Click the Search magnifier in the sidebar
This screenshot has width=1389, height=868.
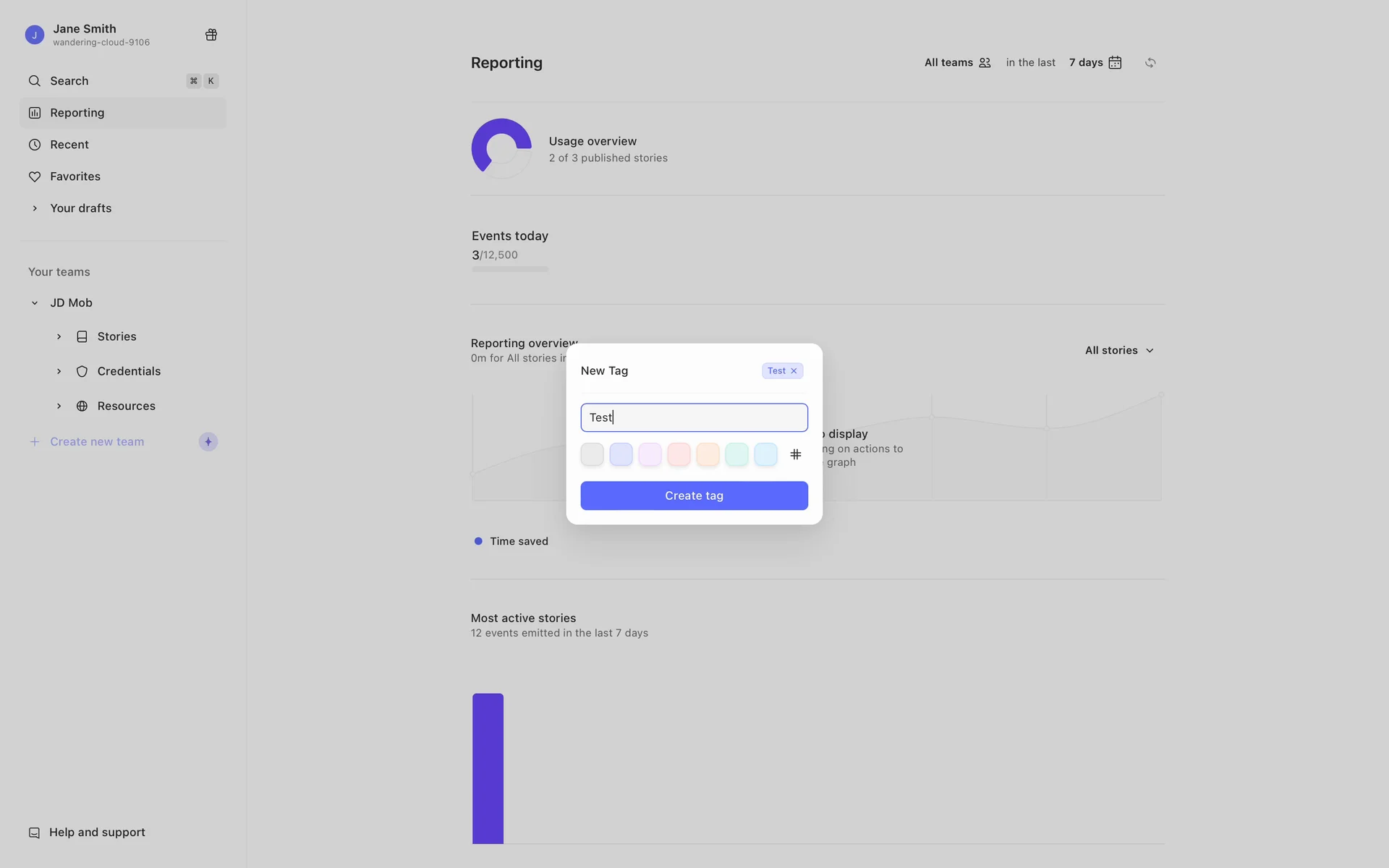click(34, 81)
